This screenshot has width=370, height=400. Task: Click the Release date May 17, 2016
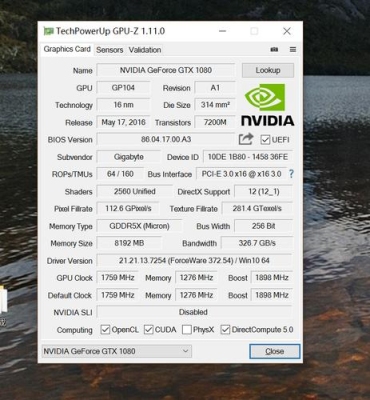pos(123,122)
